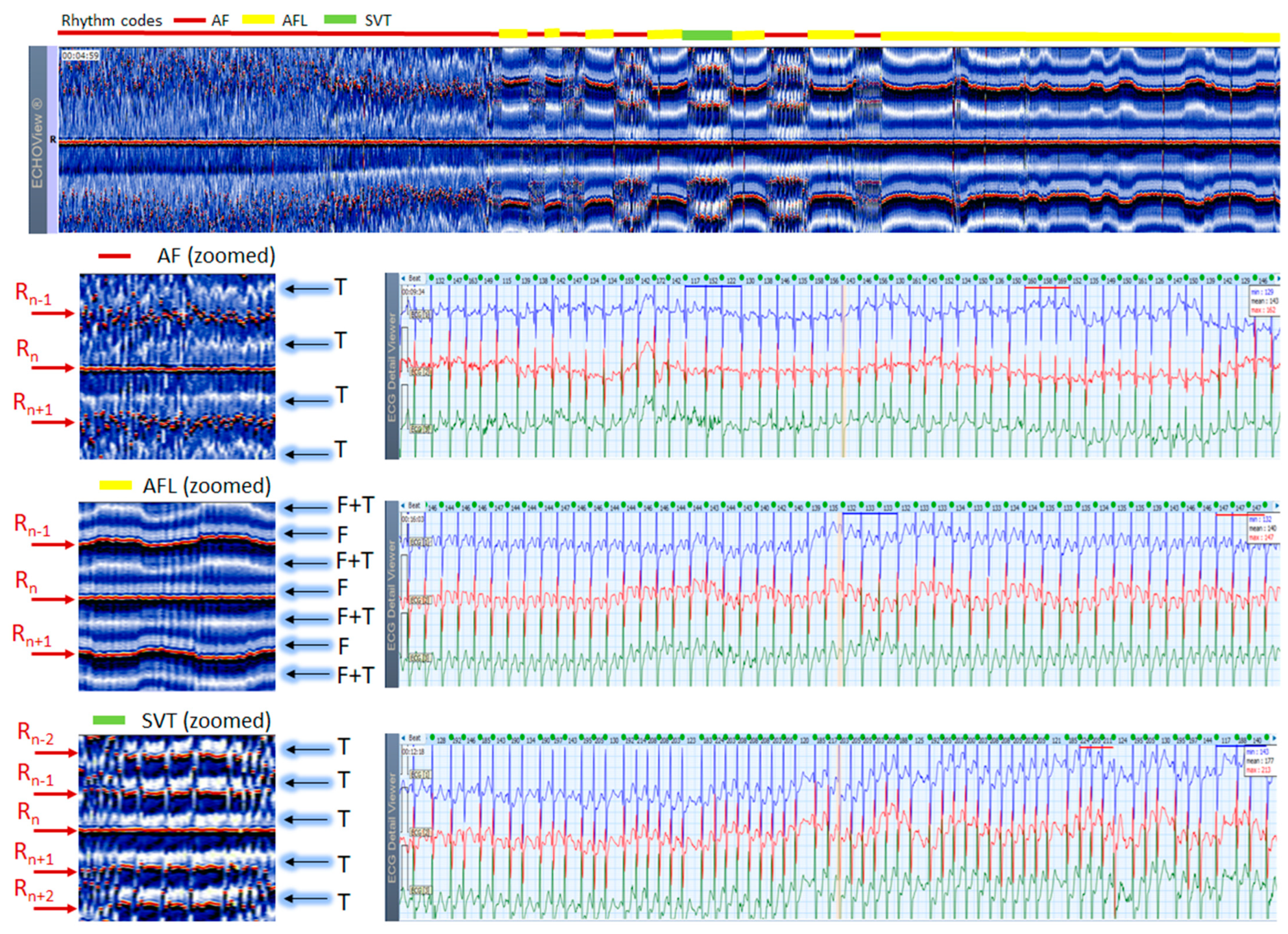Click the left arrow beside Beat in the 00:12:18 viewer
The image size is (1288, 934).
pos(404,738)
